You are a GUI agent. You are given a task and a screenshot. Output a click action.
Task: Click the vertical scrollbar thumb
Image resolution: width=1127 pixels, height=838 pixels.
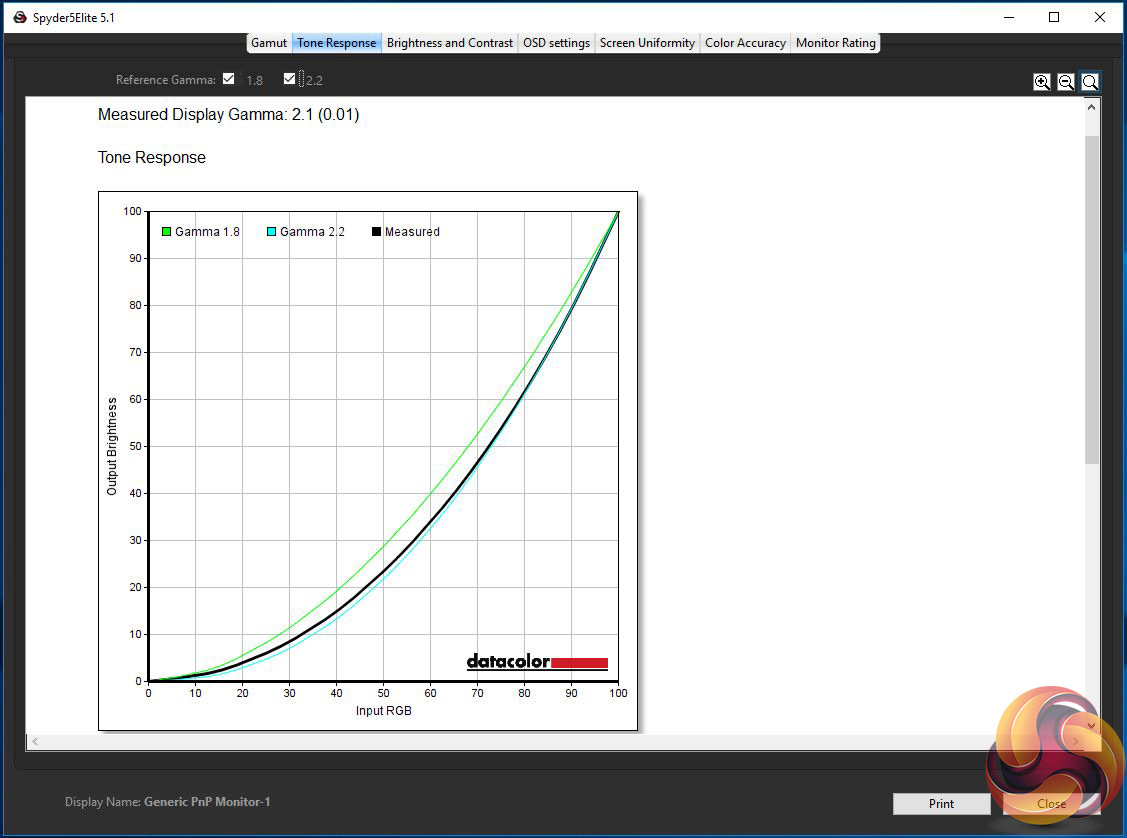tap(1092, 299)
